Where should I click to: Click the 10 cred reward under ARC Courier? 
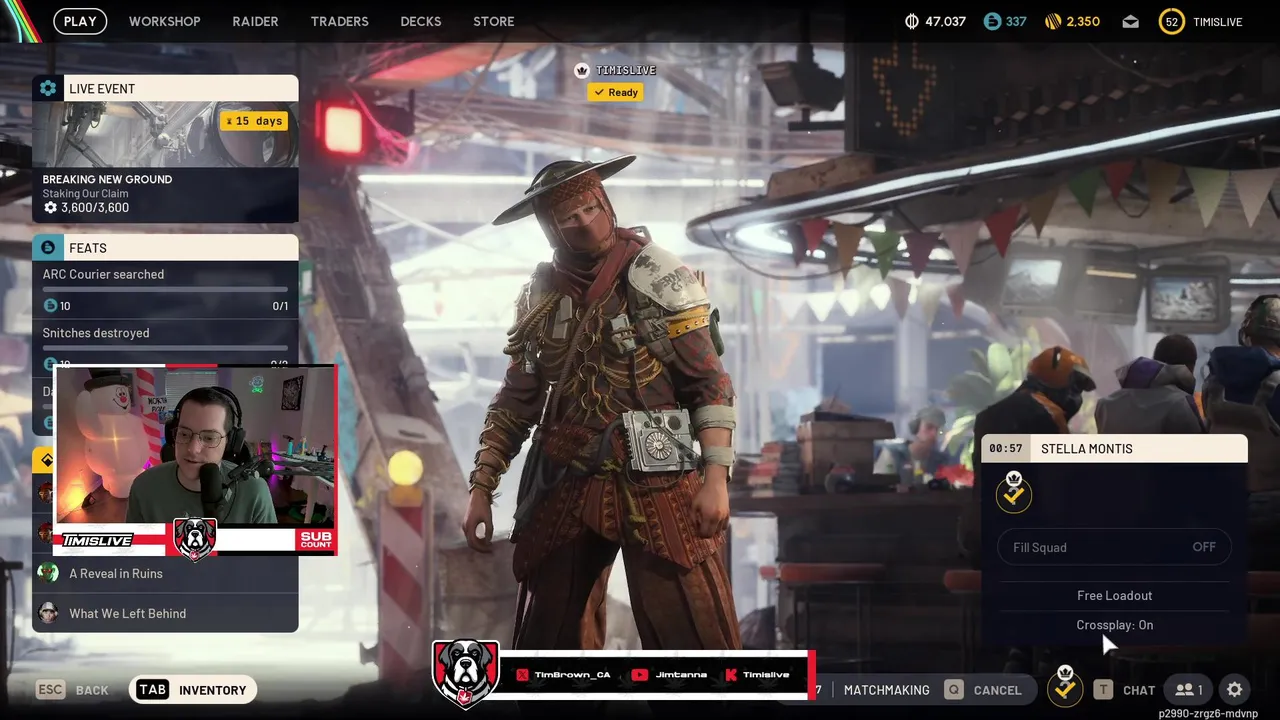(x=57, y=306)
